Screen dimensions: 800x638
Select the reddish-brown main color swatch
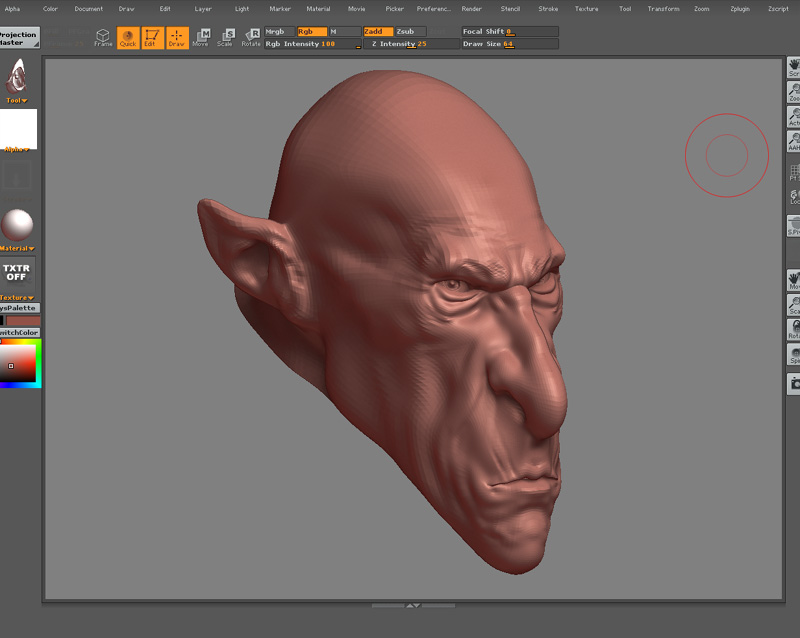(23, 321)
